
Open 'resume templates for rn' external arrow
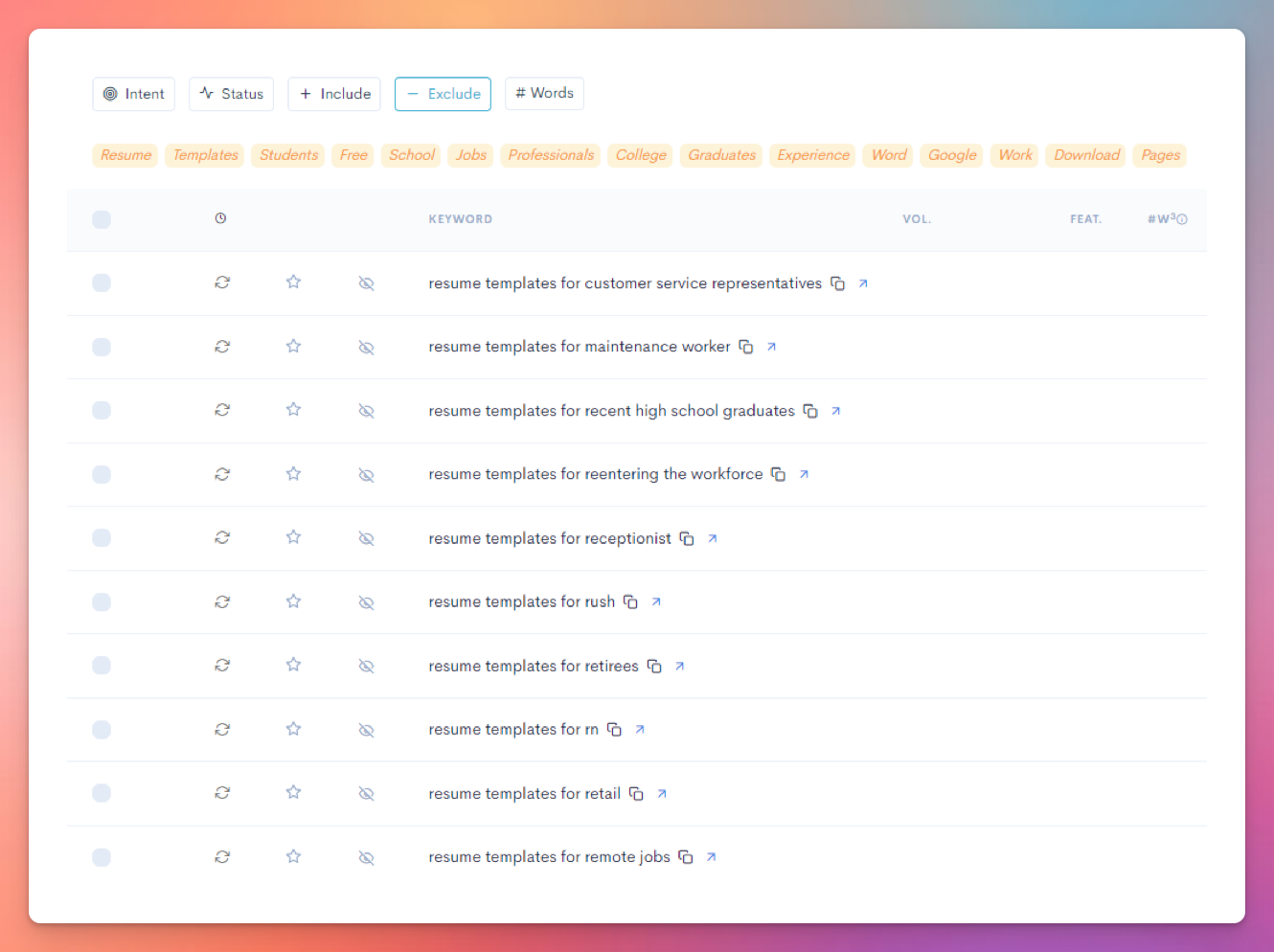pyautogui.click(x=640, y=730)
